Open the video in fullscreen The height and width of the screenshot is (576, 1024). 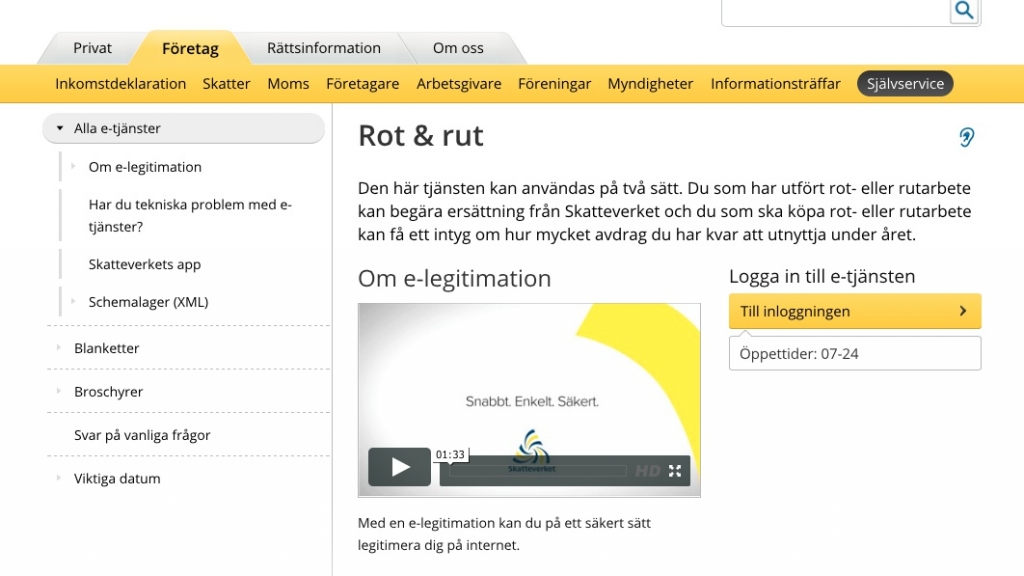pos(675,471)
